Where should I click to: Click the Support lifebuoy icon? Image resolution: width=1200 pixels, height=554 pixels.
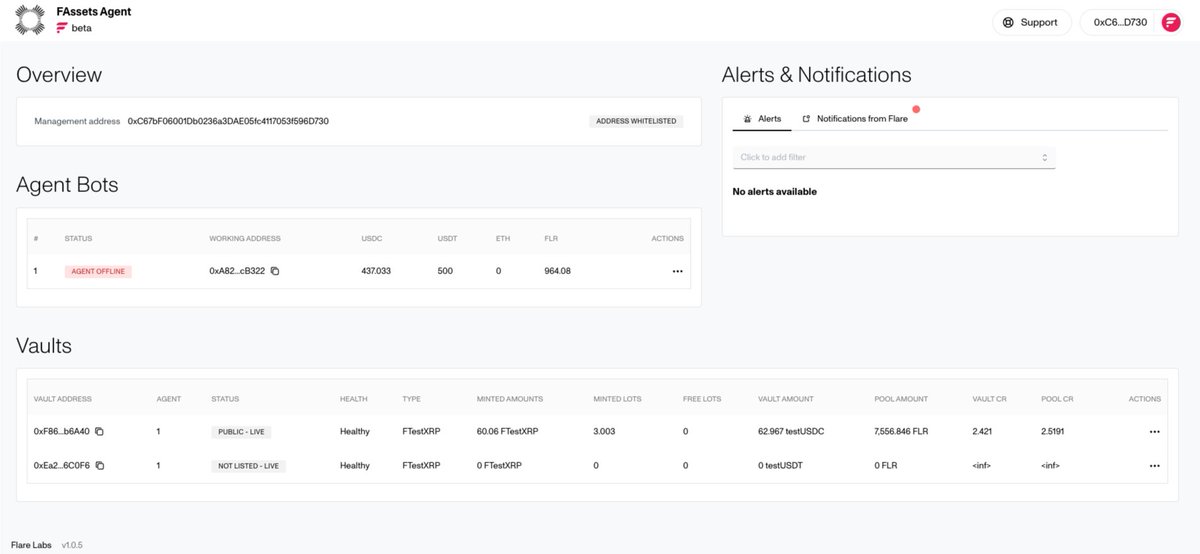pyautogui.click(x=1008, y=22)
